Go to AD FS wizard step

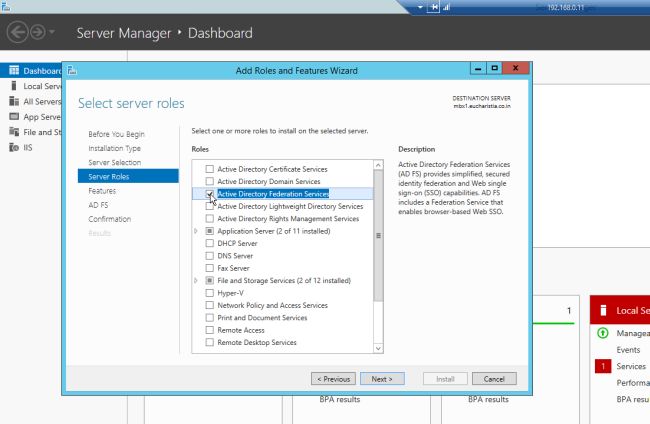coord(98,205)
